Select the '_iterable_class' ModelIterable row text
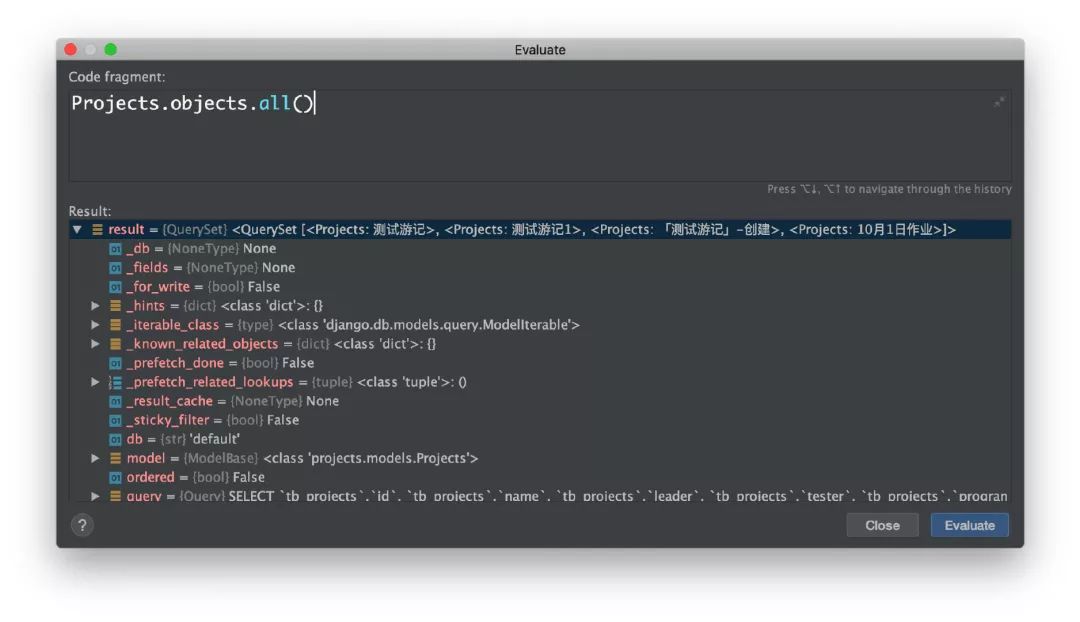Screen dimensions: 1080x622 tap(353, 325)
